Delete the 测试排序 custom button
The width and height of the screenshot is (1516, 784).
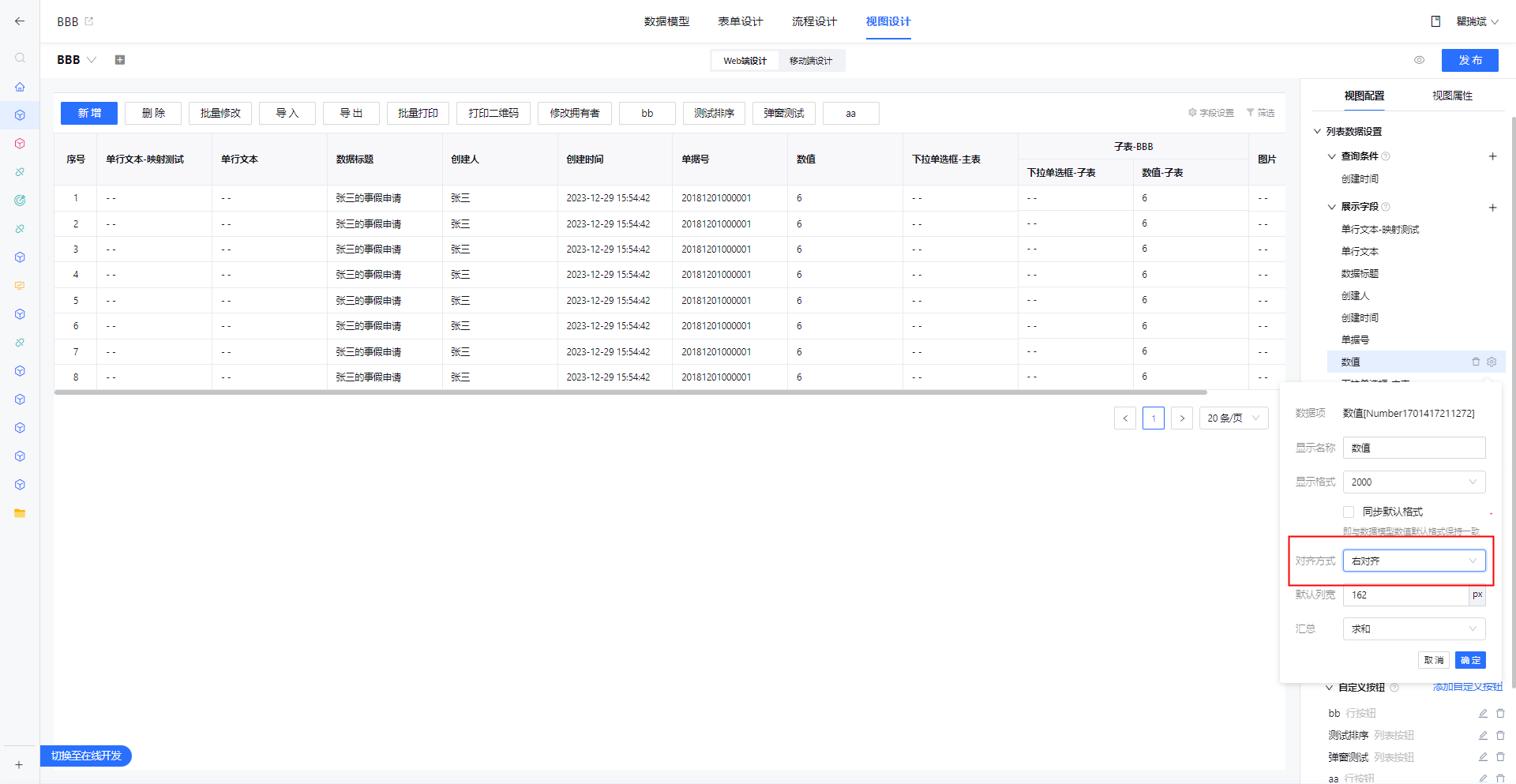[x=1500, y=735]
